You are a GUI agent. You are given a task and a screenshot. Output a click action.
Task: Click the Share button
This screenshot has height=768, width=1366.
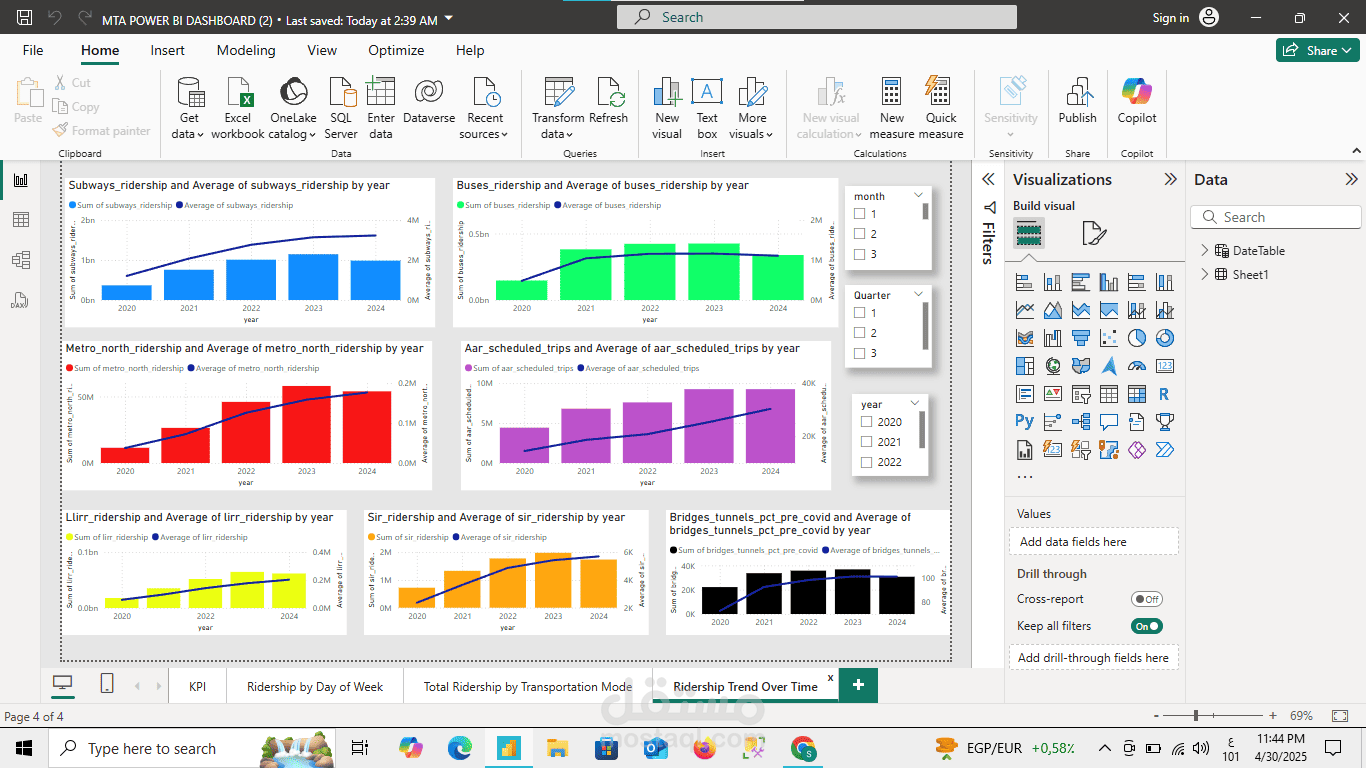click(1318, 50)
